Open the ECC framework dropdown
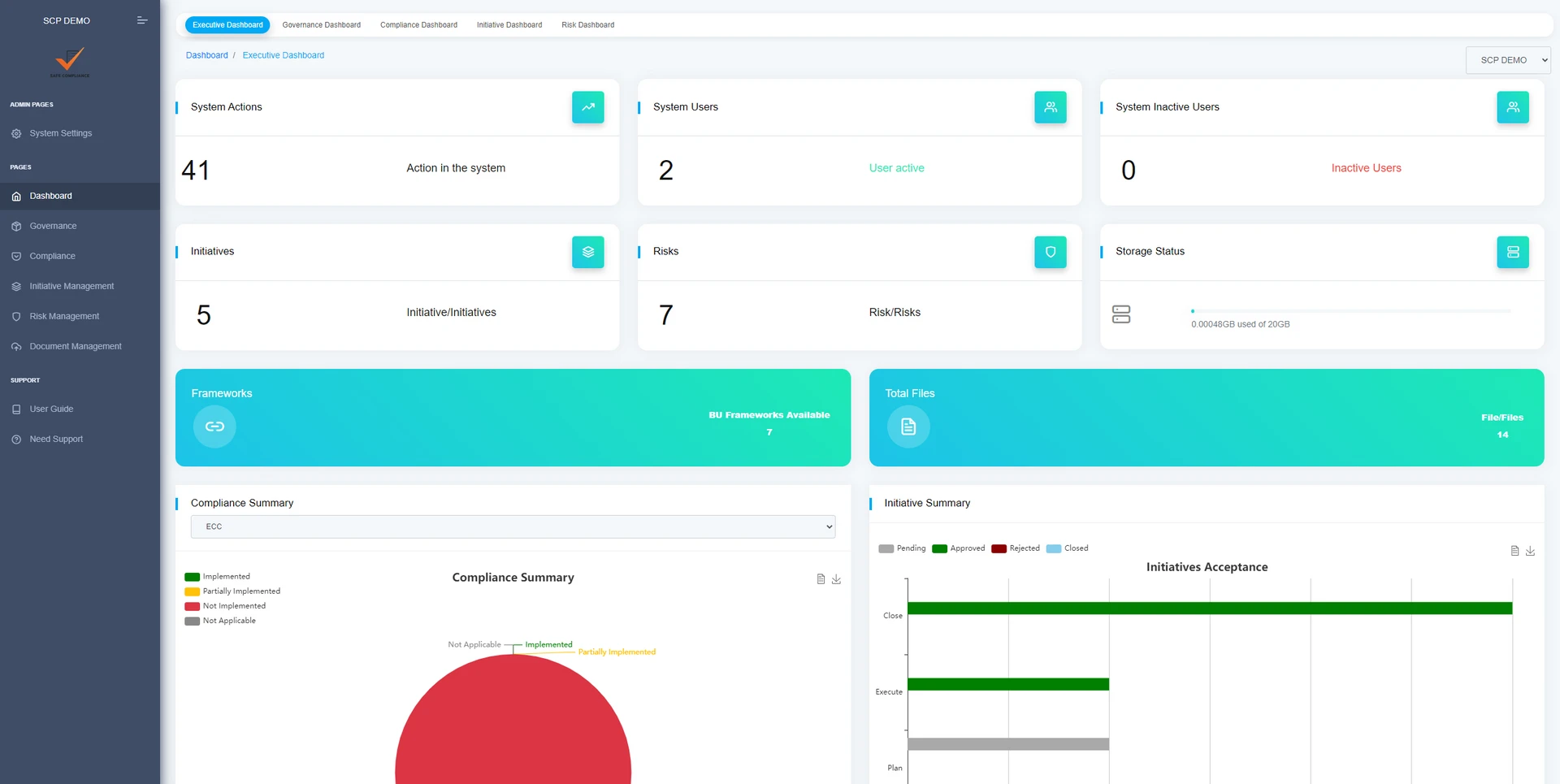1560x784 pixels. pos(513,526)
